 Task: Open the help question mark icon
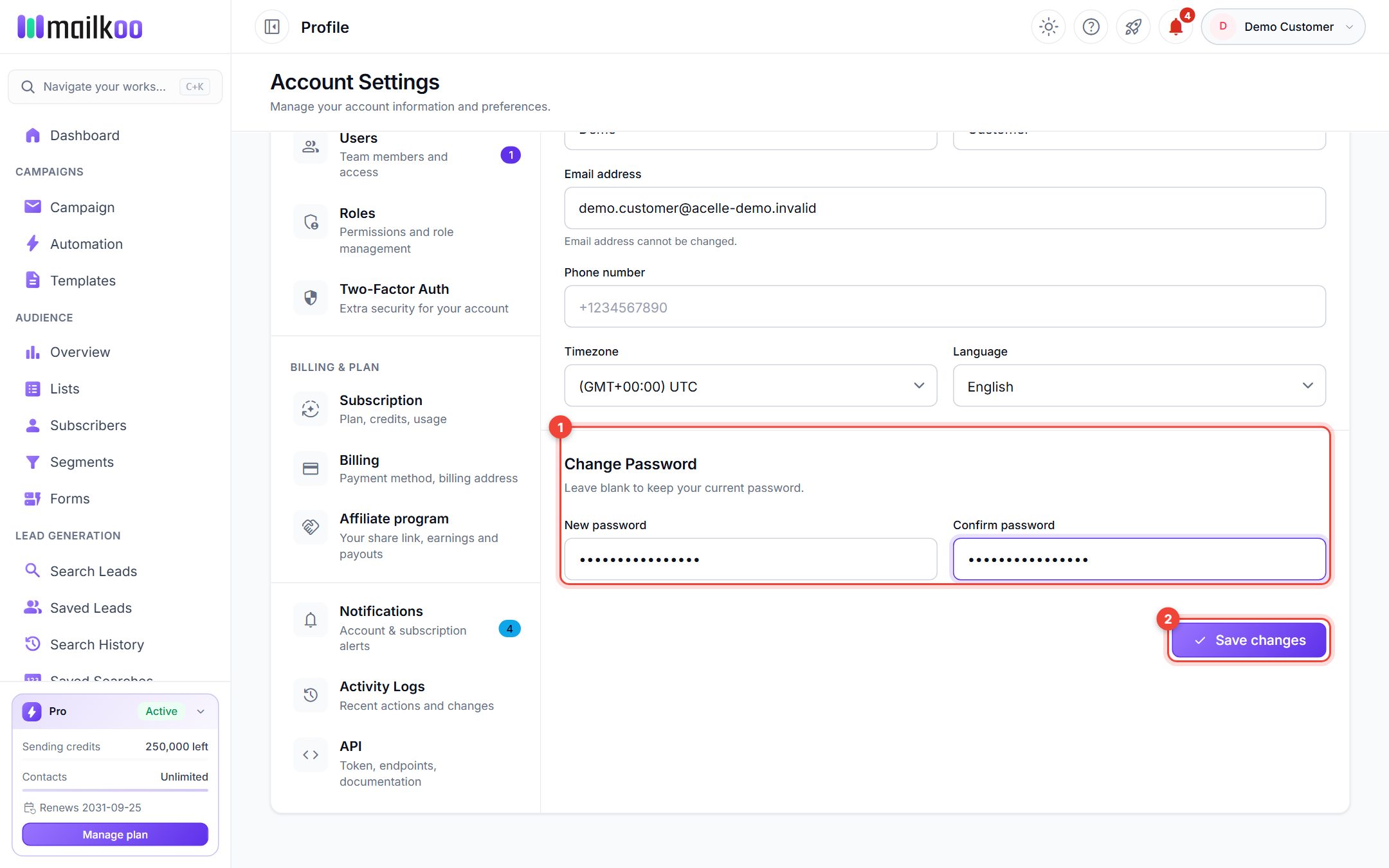point(1091,27)
